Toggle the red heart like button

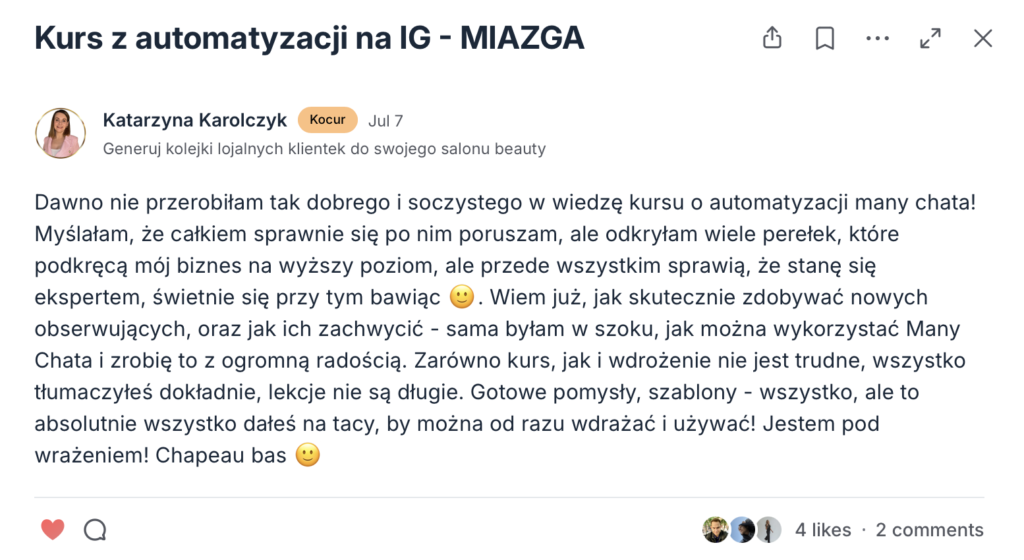click(x=53, y=530)
